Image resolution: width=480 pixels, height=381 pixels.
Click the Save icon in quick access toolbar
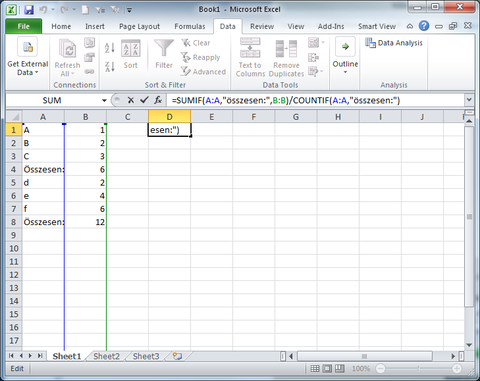pos(29,10)
